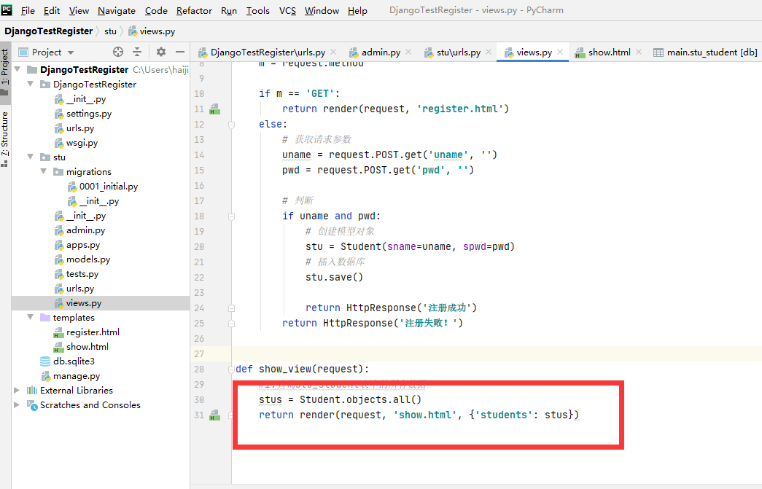The width and height of the screenshot is (762, 489).
Task: Hide the Project panel with minus icon
Action: pos(180,52)
